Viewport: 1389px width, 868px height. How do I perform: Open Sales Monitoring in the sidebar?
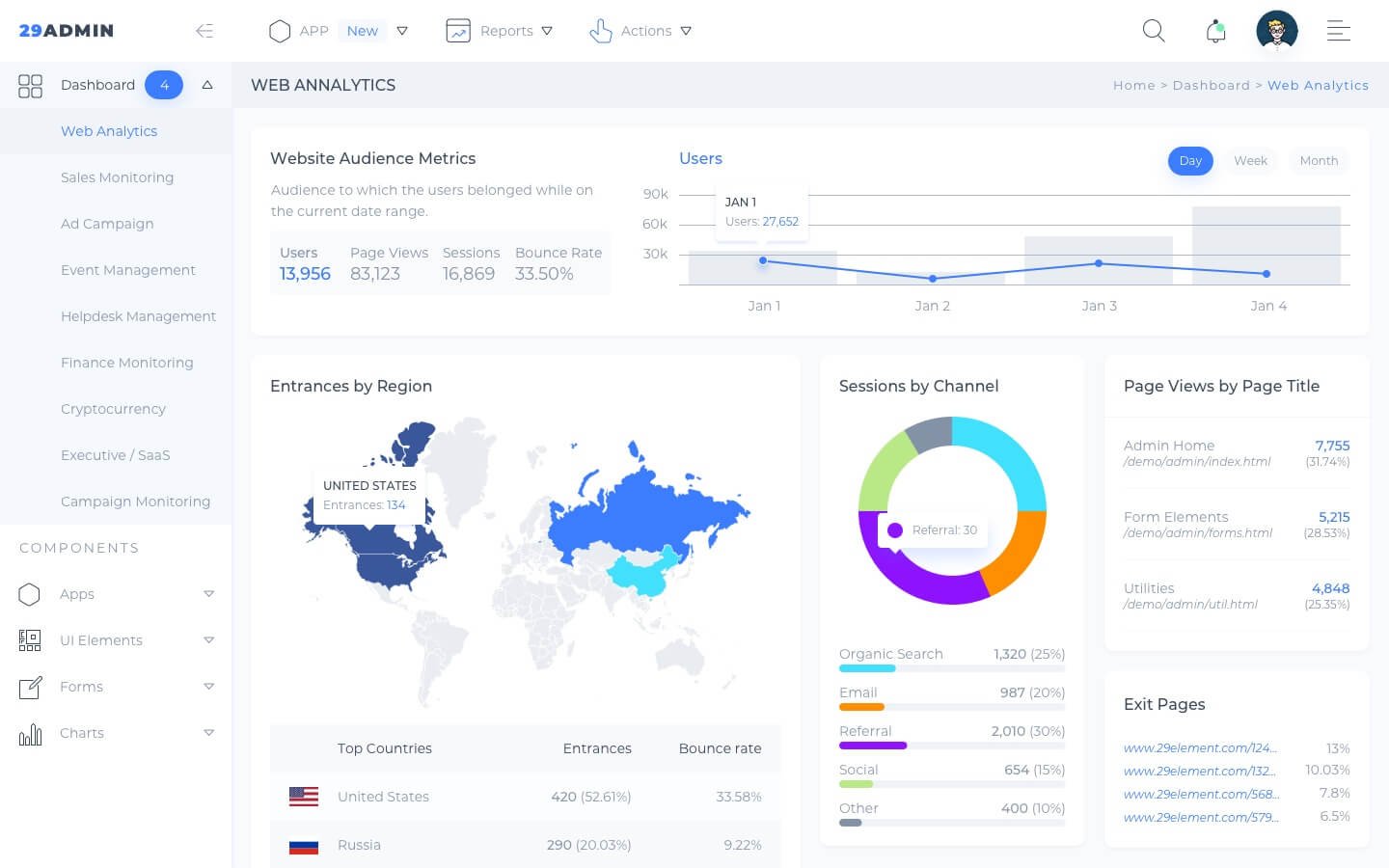pos(117,177)
